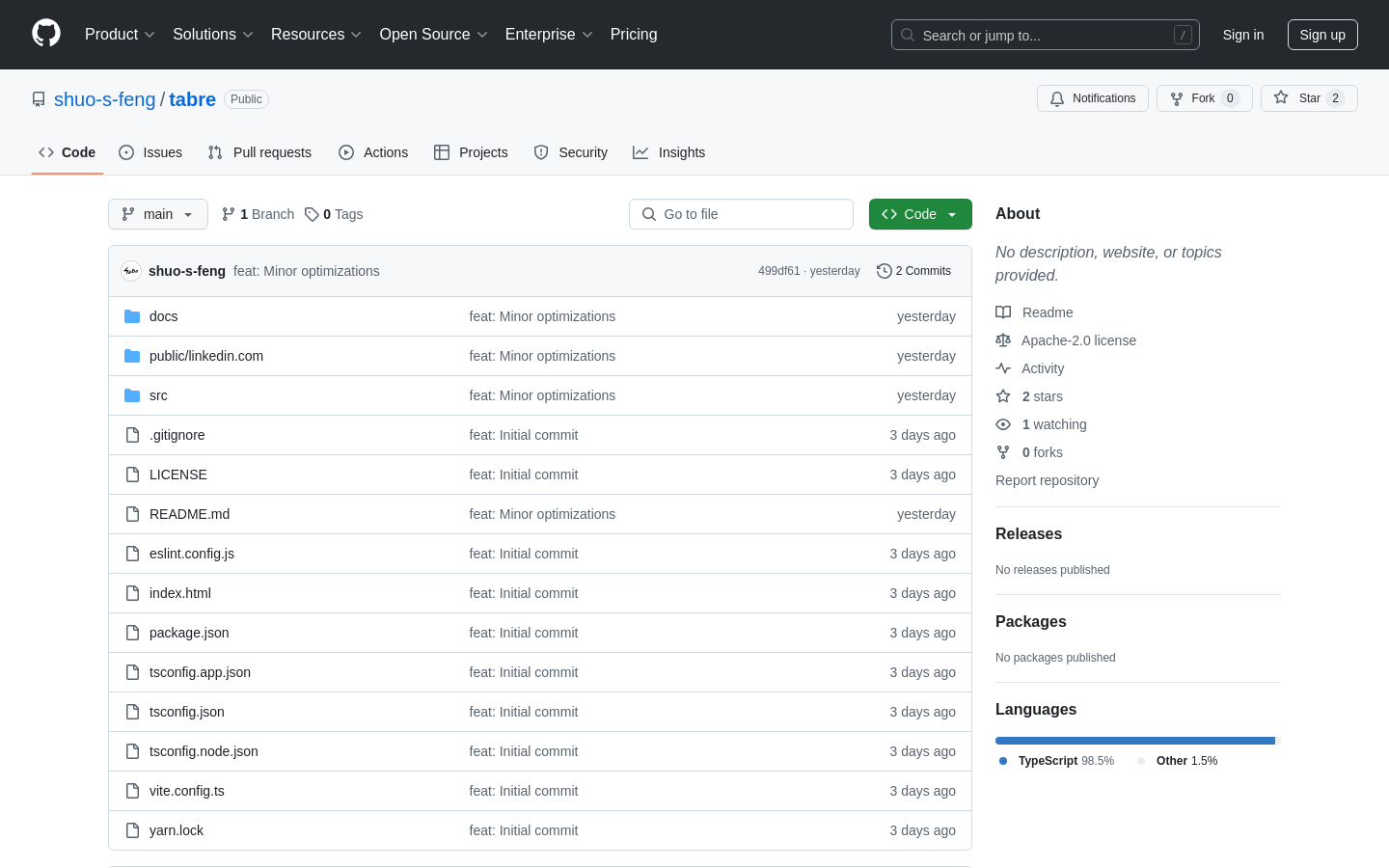1389x868 pixels.
Task: Open the Releases heading link
Action: point(1028,534)
